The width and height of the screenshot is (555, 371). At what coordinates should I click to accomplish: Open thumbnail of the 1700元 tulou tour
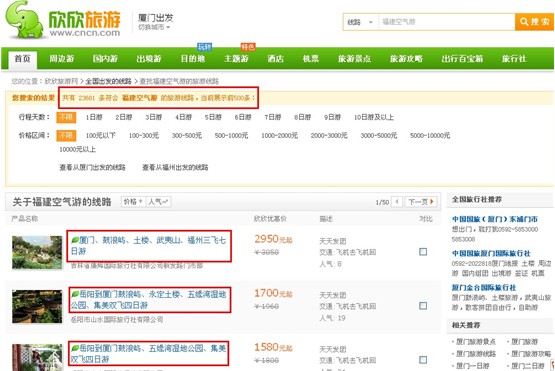37,307
